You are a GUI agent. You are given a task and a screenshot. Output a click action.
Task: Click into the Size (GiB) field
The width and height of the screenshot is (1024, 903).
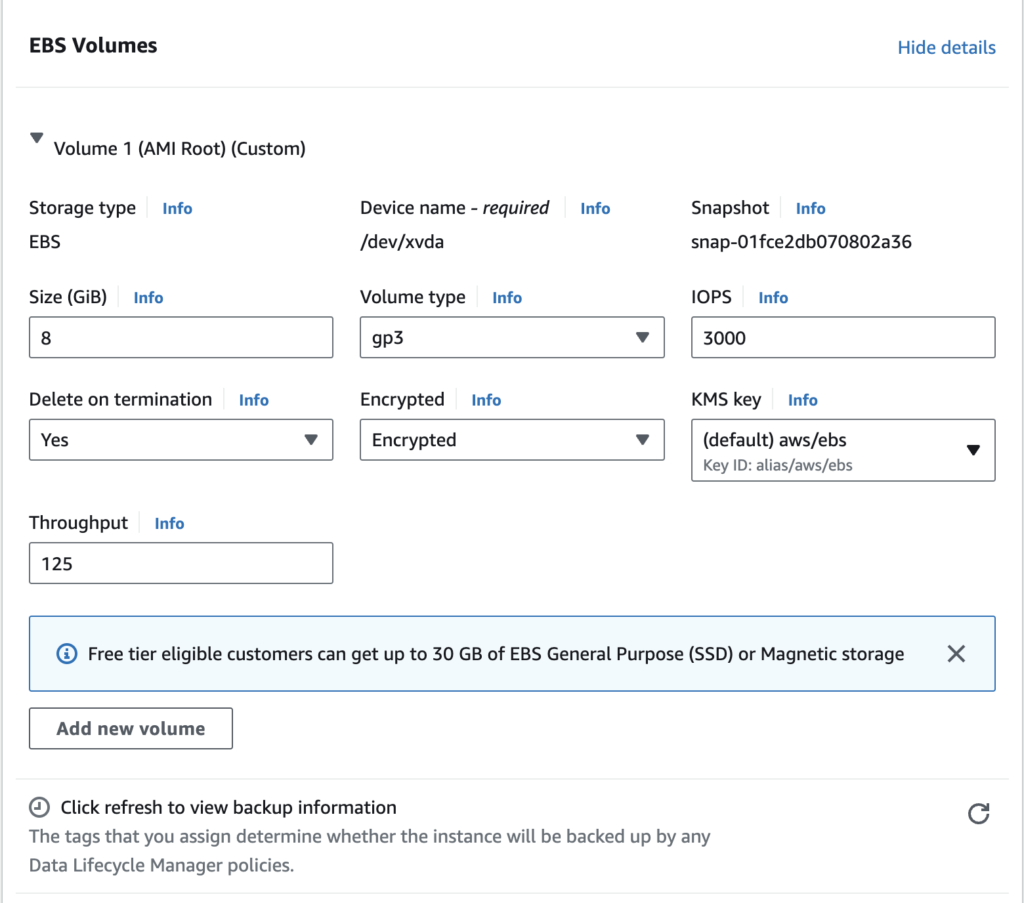[180, 338]
